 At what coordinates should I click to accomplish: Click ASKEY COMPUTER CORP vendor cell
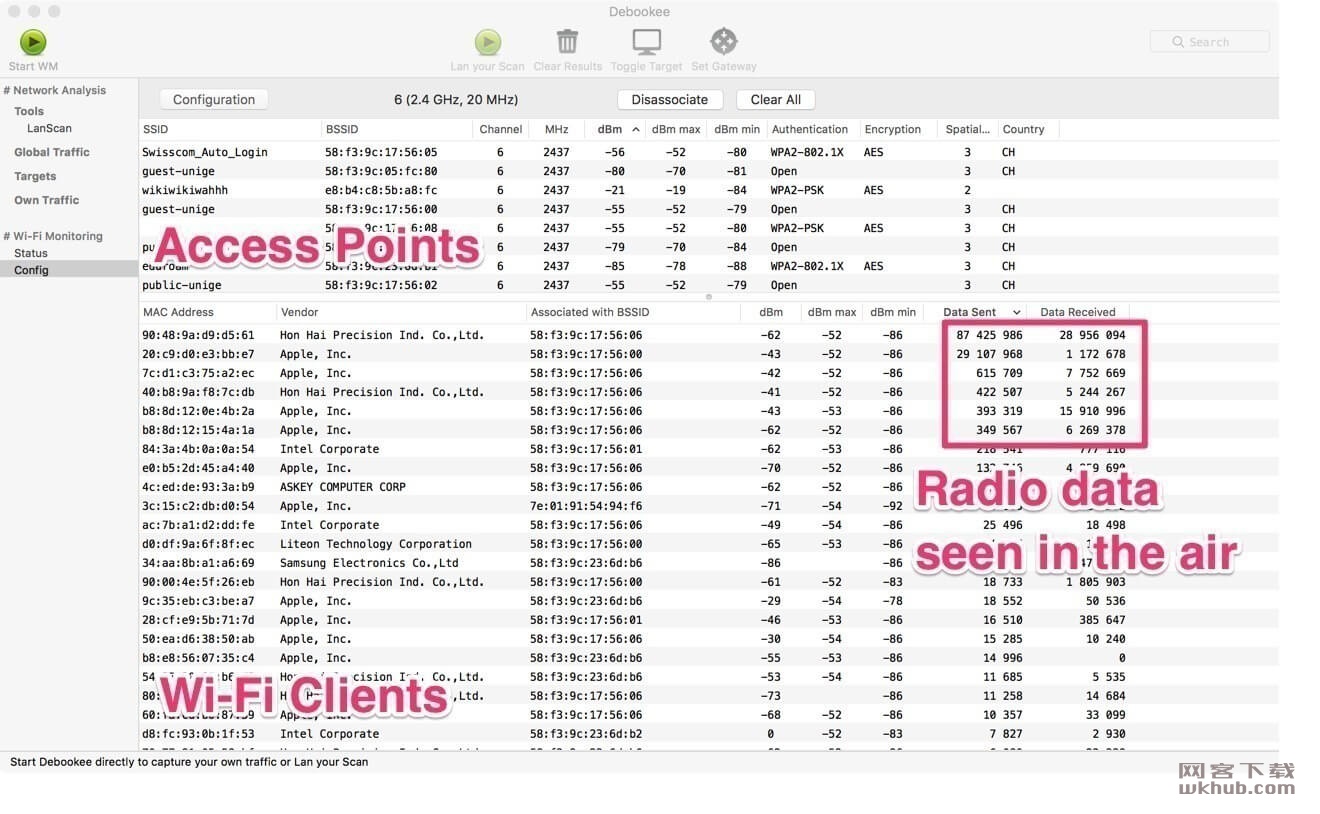pos(343,487)
